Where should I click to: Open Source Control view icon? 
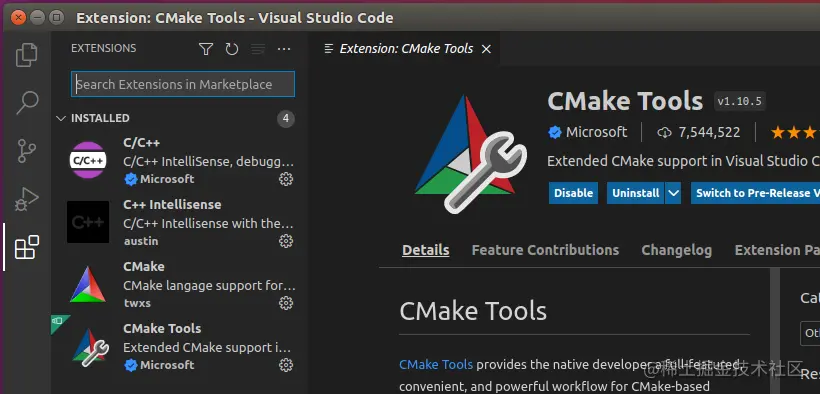click(27, 151)
